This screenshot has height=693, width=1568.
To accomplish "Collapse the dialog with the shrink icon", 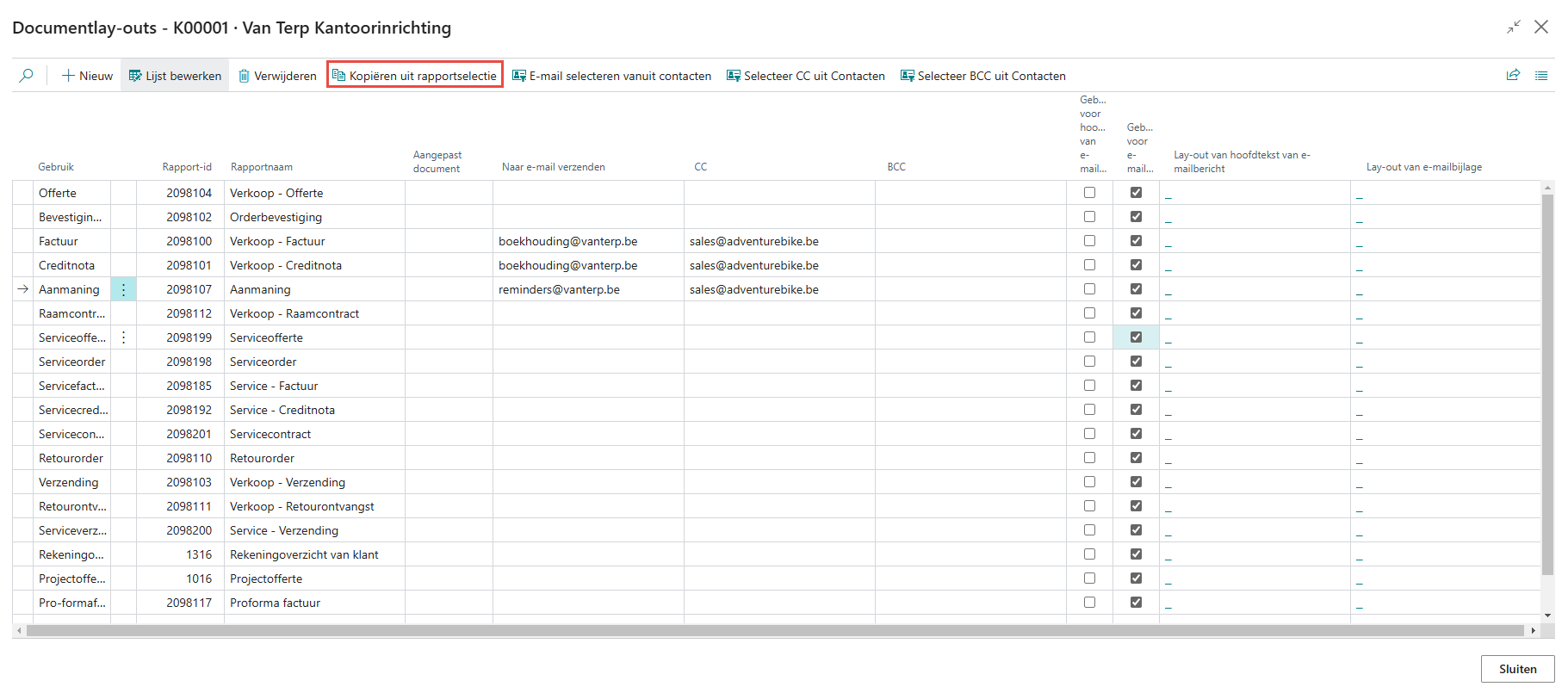I will coord(1513,28).
